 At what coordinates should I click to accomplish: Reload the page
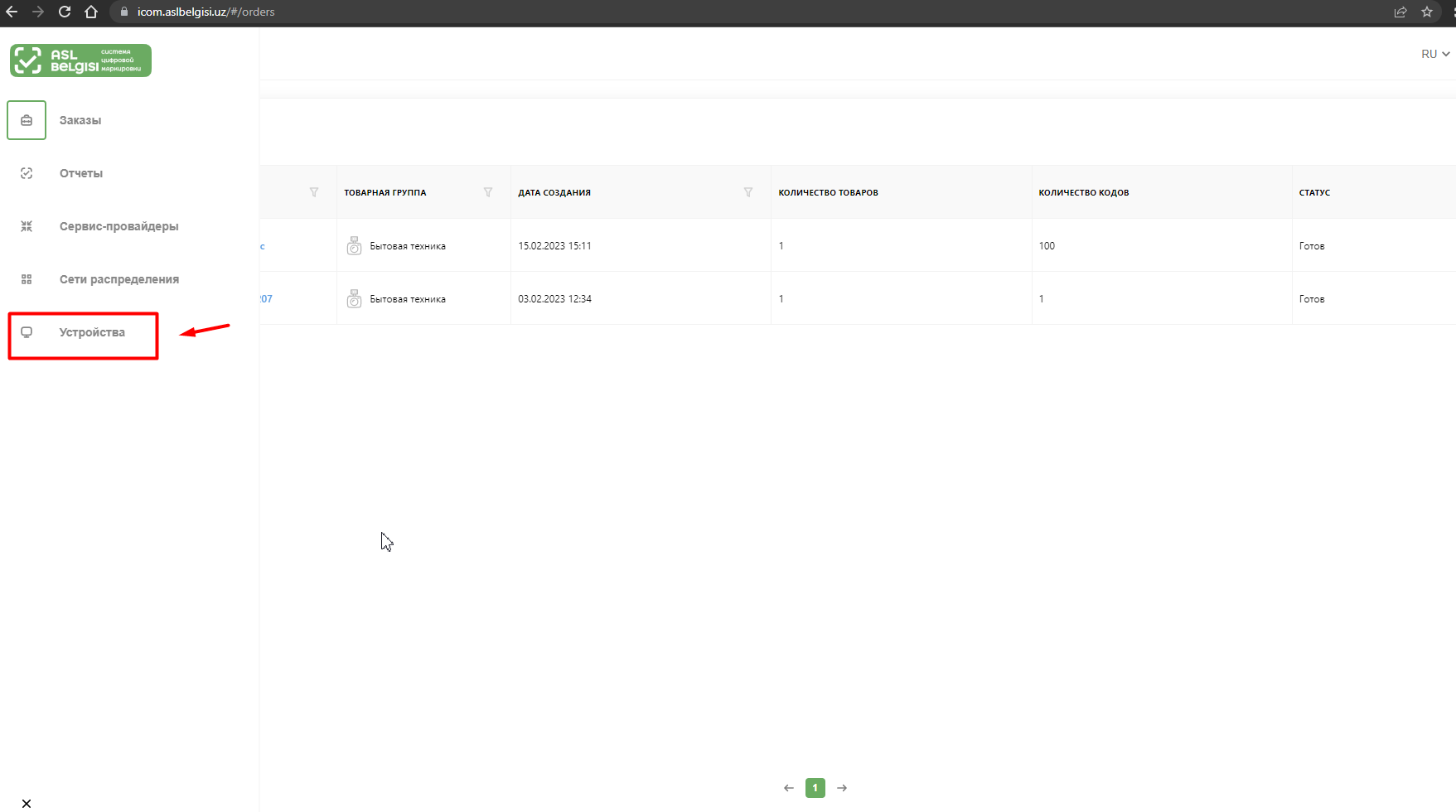65,12
